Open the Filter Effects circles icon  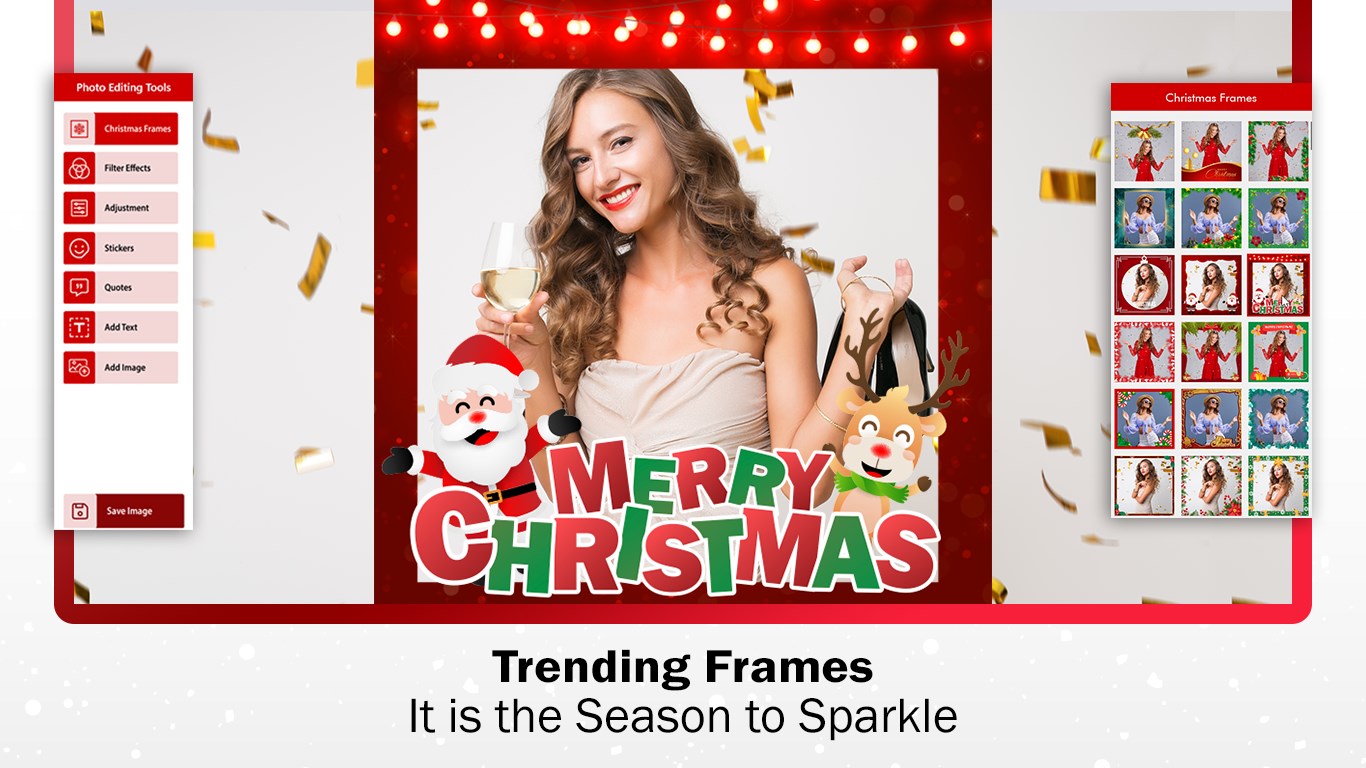coord(79,168)
